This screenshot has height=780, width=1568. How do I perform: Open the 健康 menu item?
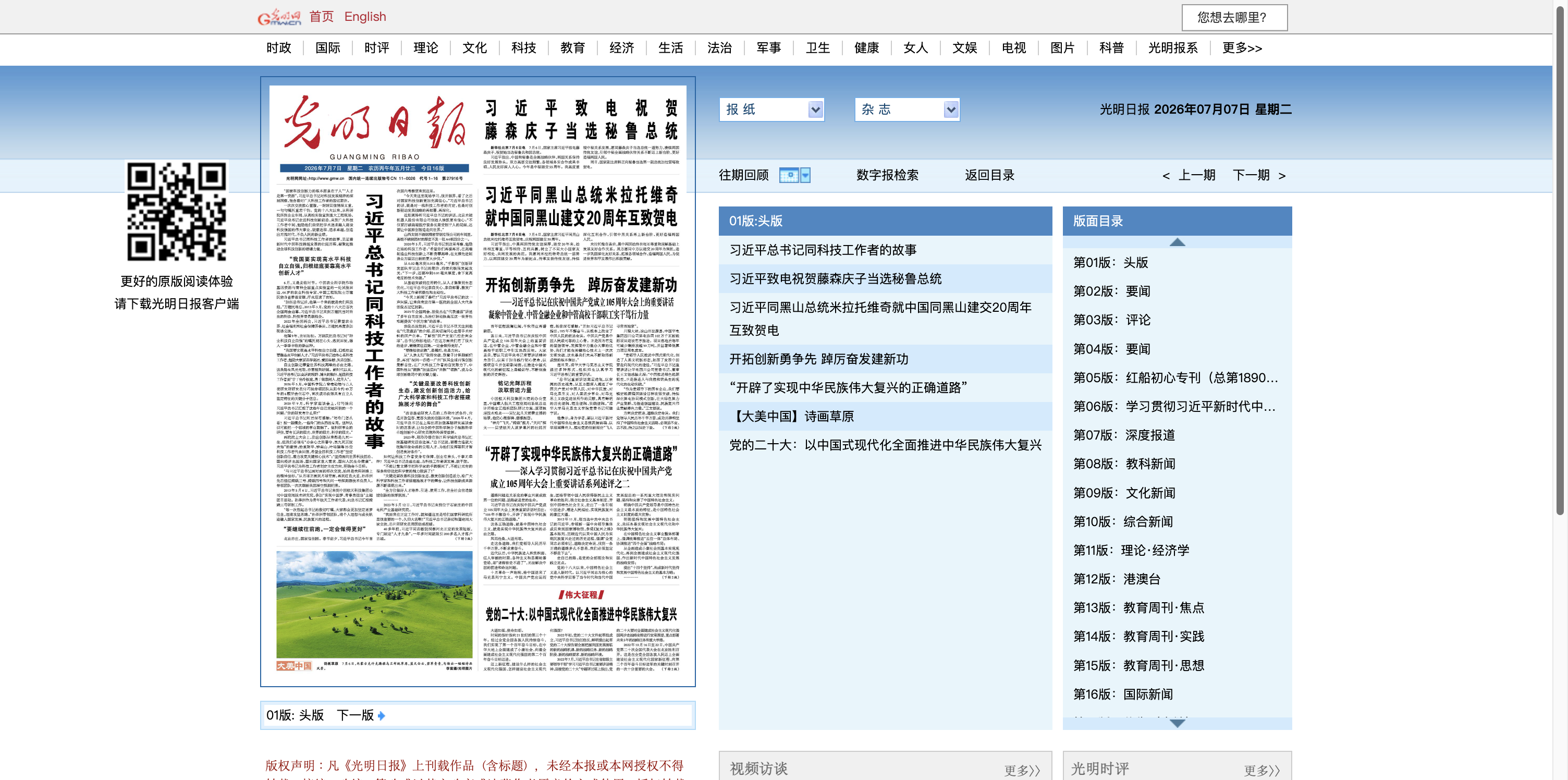[x=867, y=47]
